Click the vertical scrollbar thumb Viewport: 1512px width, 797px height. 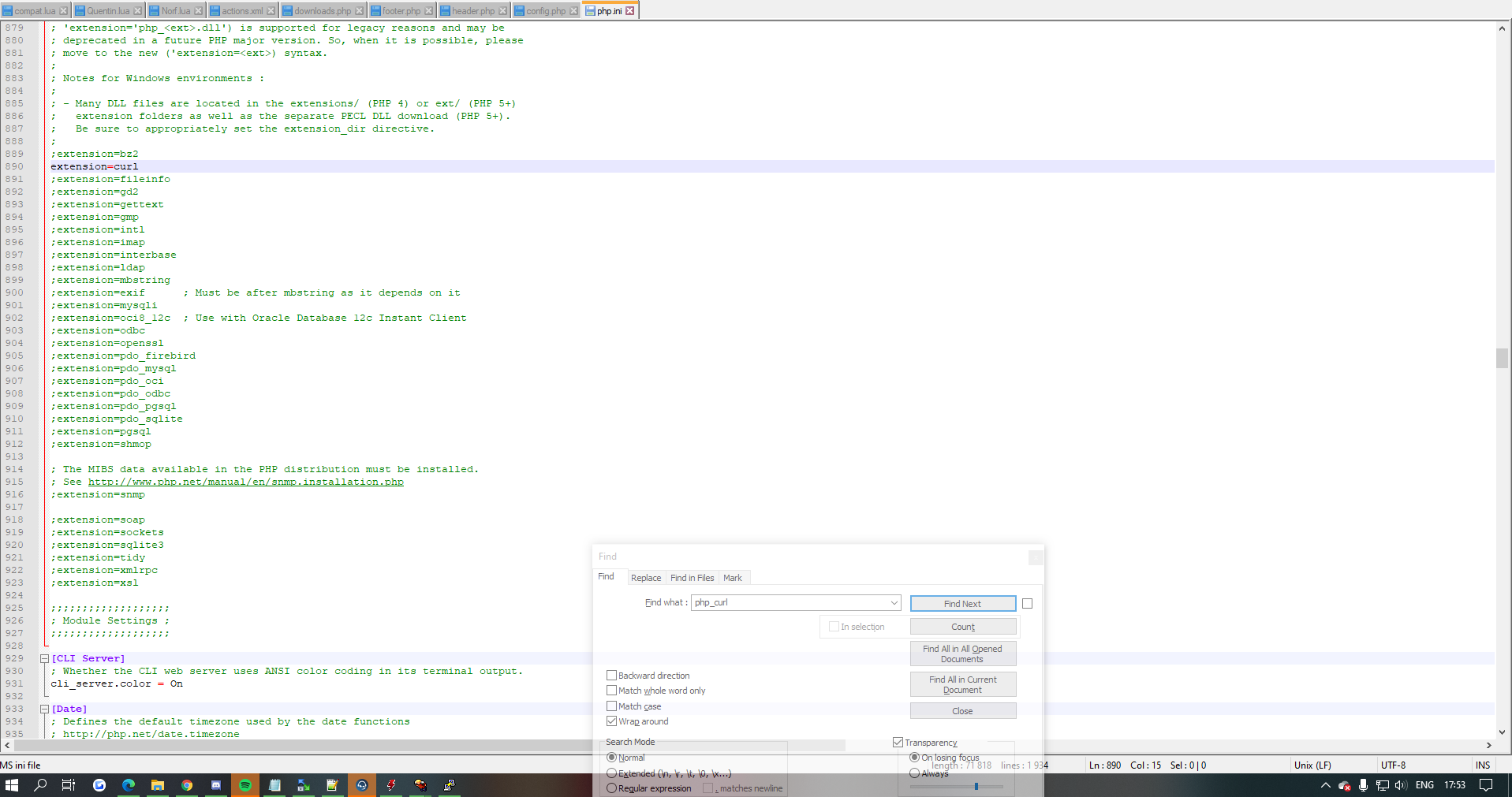[x=1502, y=358]
